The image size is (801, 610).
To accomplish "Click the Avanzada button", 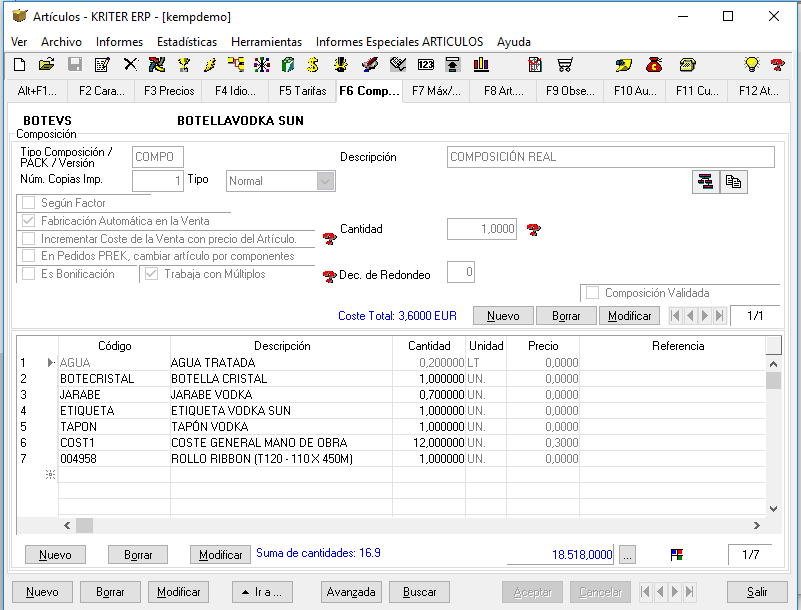I will point(351,592).
